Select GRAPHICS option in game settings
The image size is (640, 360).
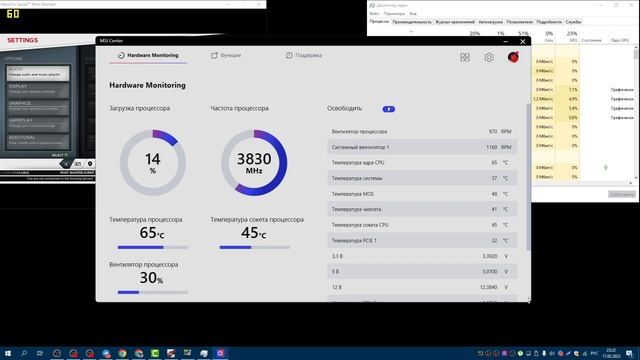tap(38, 107)
